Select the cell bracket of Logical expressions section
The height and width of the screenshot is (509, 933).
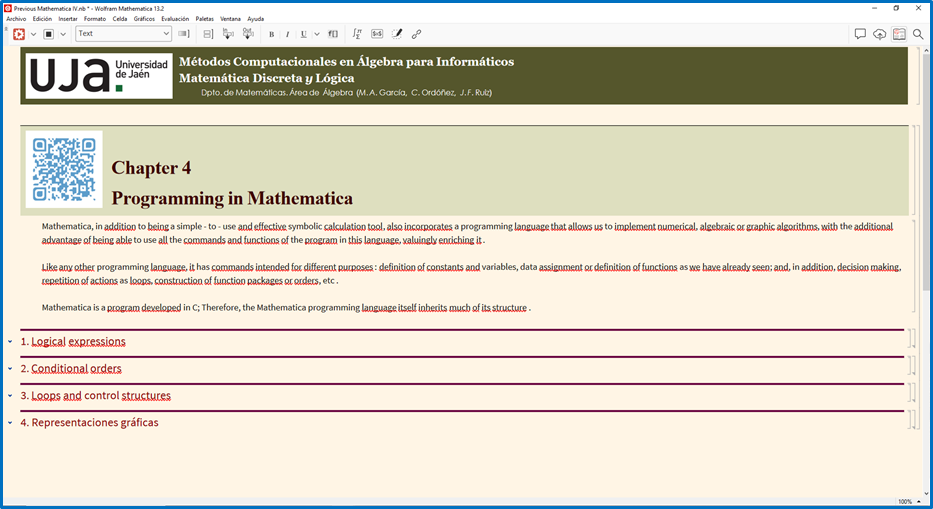point(912,339)
